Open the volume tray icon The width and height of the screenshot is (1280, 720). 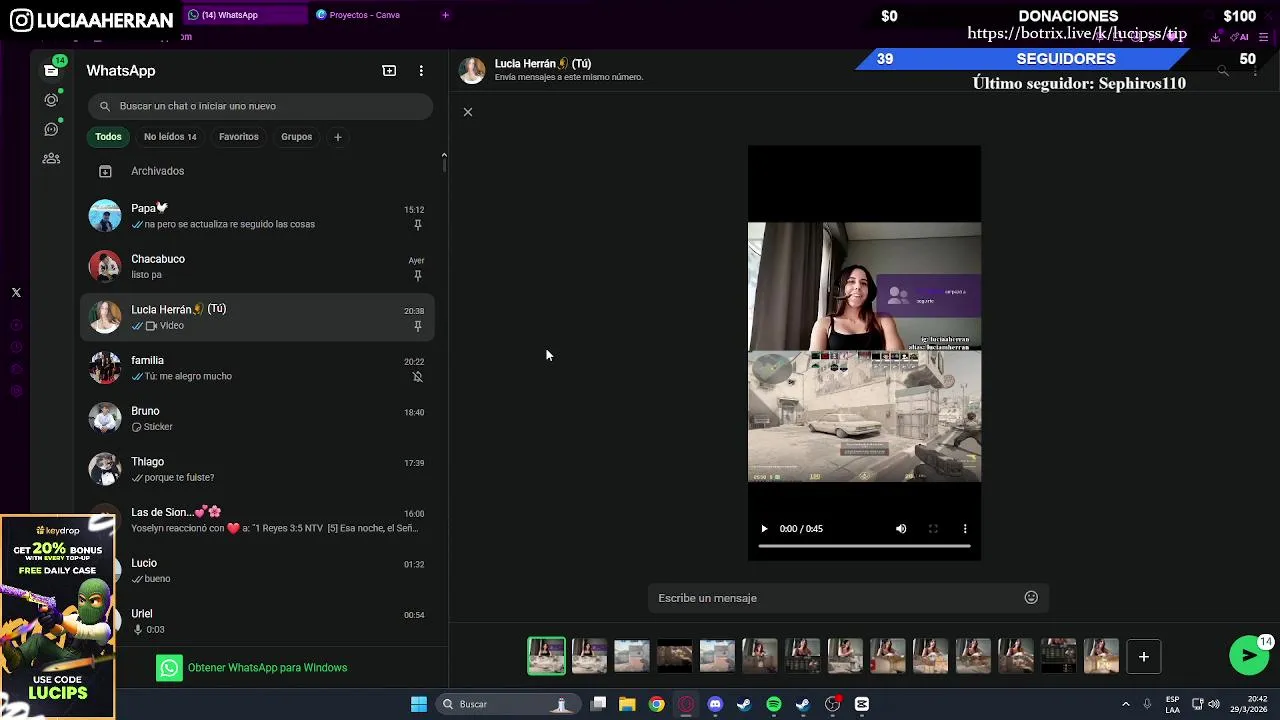pos(1214,704)
